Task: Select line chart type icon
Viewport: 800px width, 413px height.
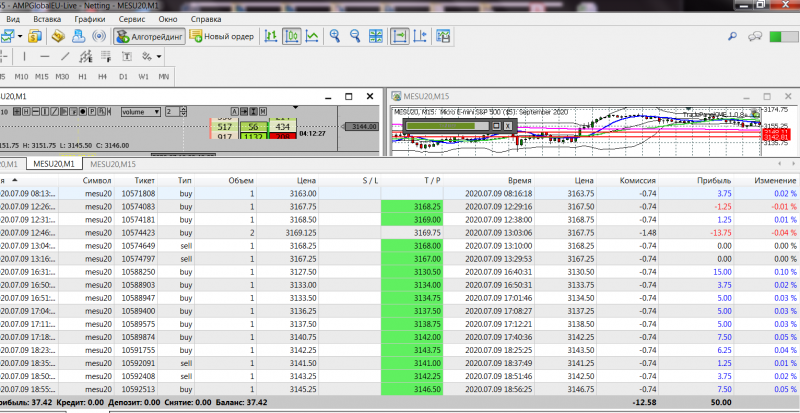Action: click(313, 37)
